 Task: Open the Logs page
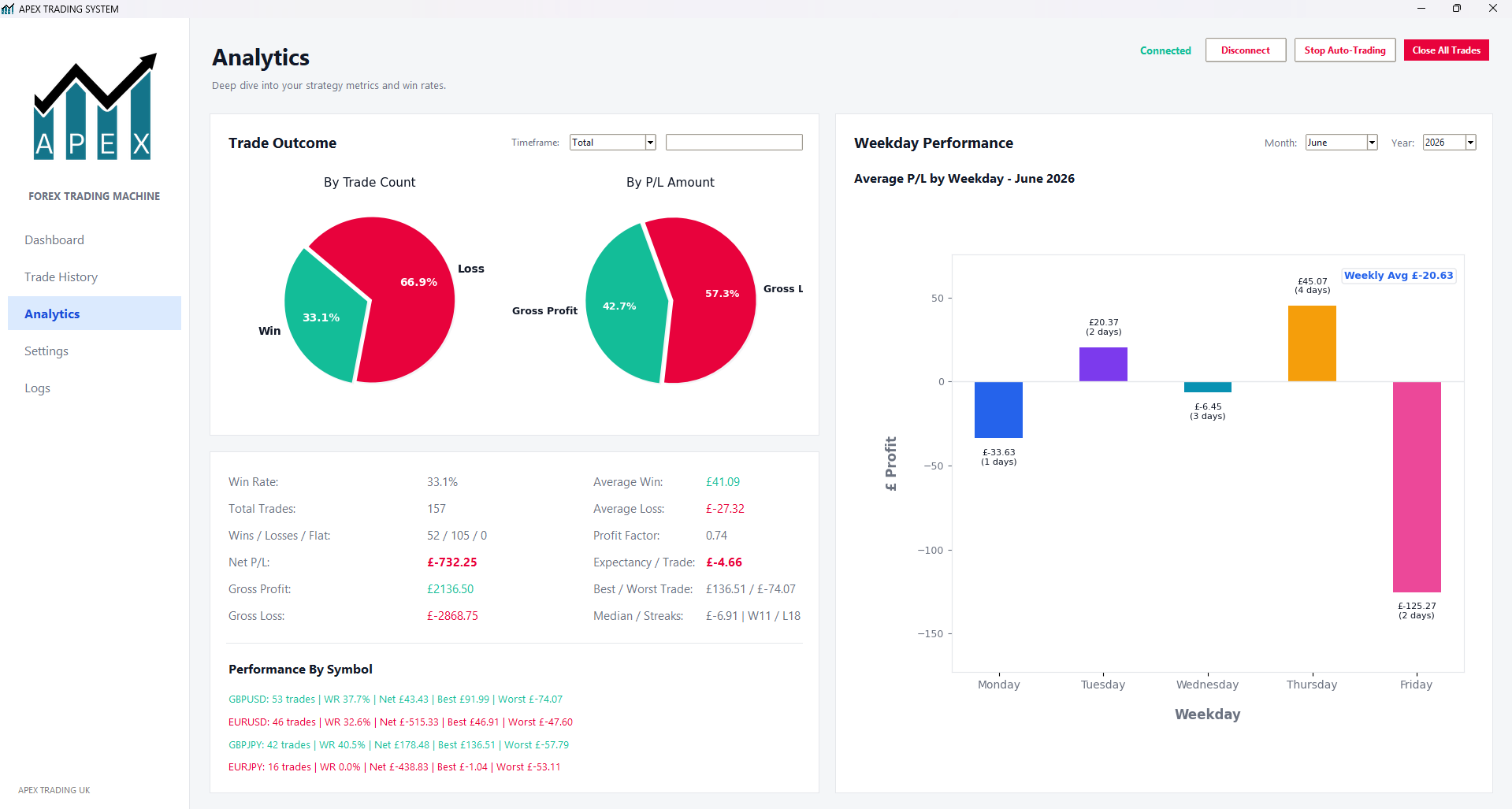pos(37,388)
